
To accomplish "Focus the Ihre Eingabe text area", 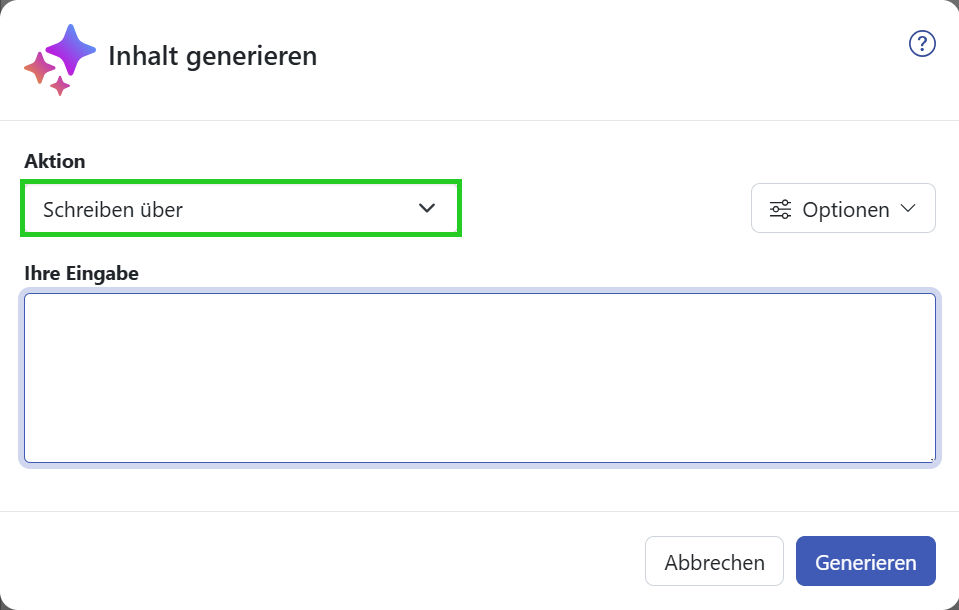I will pyautogui.click(x=480, y=378).
